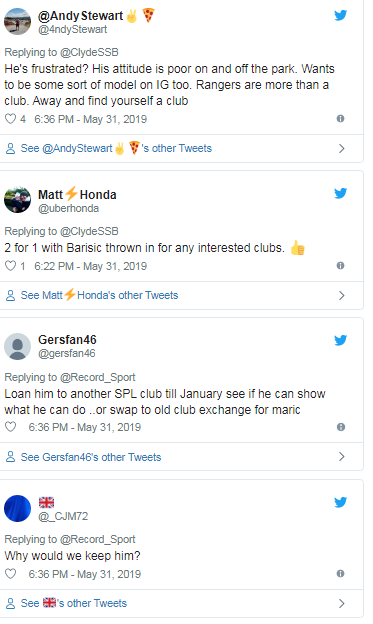
Task: Click the Twitter bird icon on Gersfan46's tweet
Action: point(340,340)
